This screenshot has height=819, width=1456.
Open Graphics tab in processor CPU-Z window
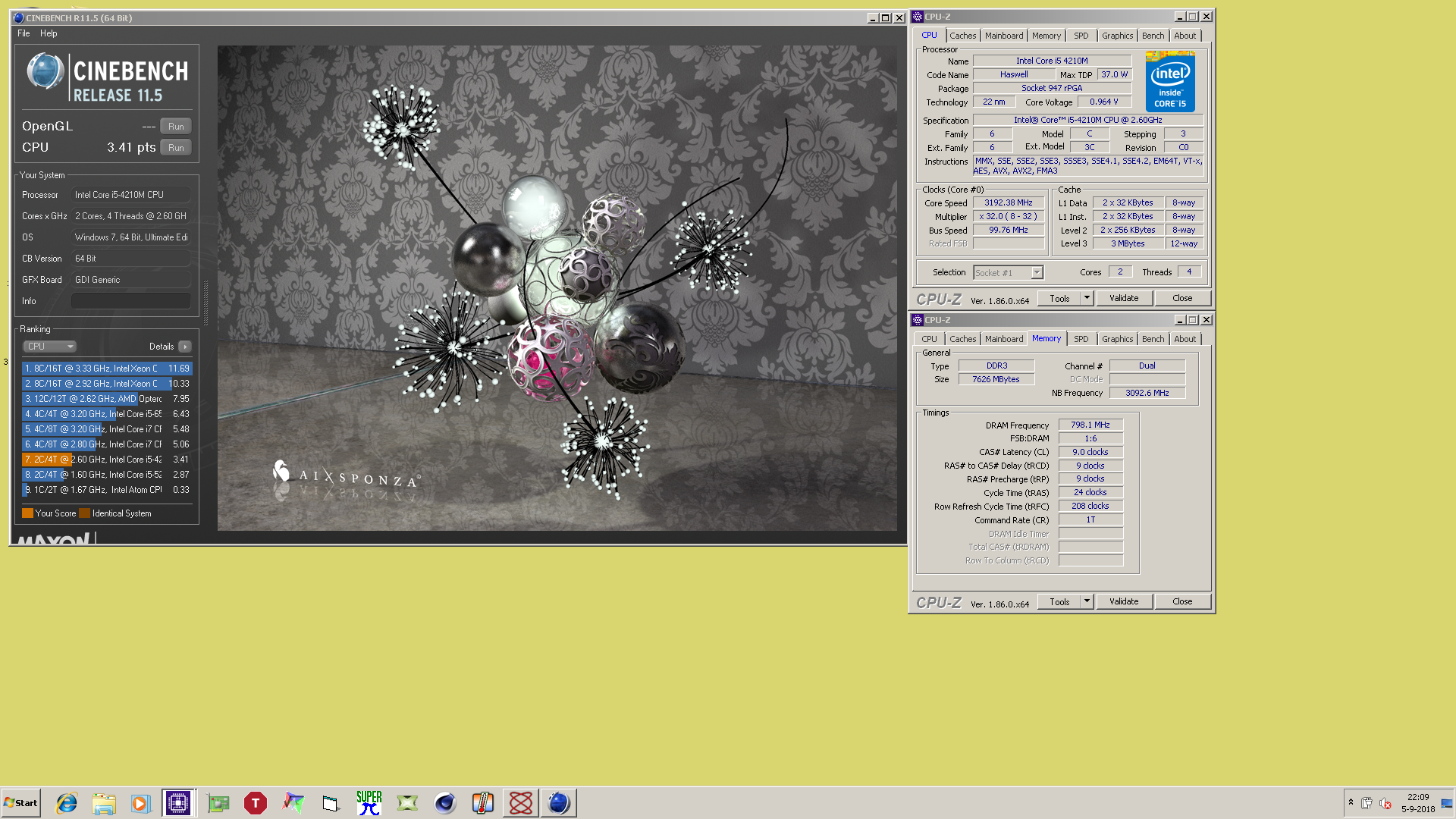(x=1117, y=36)
